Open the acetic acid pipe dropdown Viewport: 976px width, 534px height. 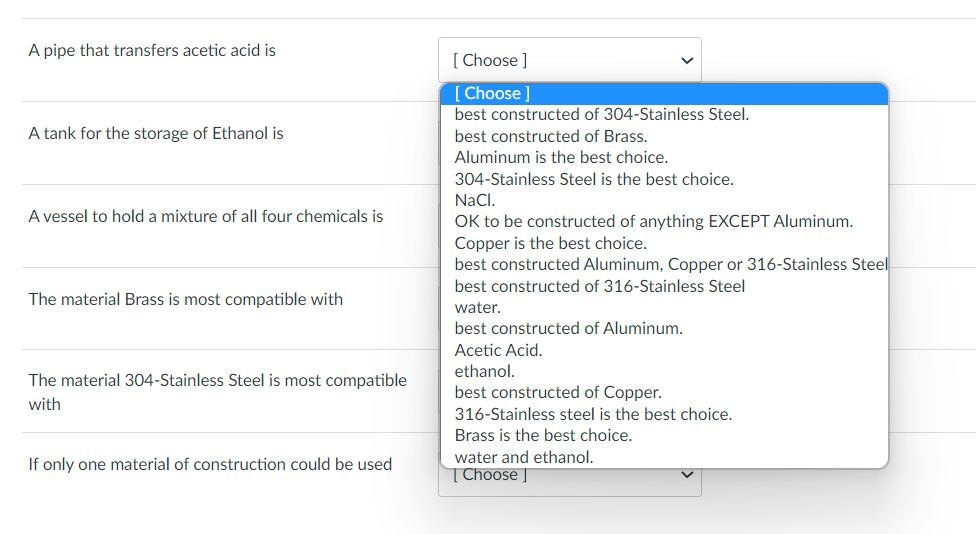coord(569,60)
